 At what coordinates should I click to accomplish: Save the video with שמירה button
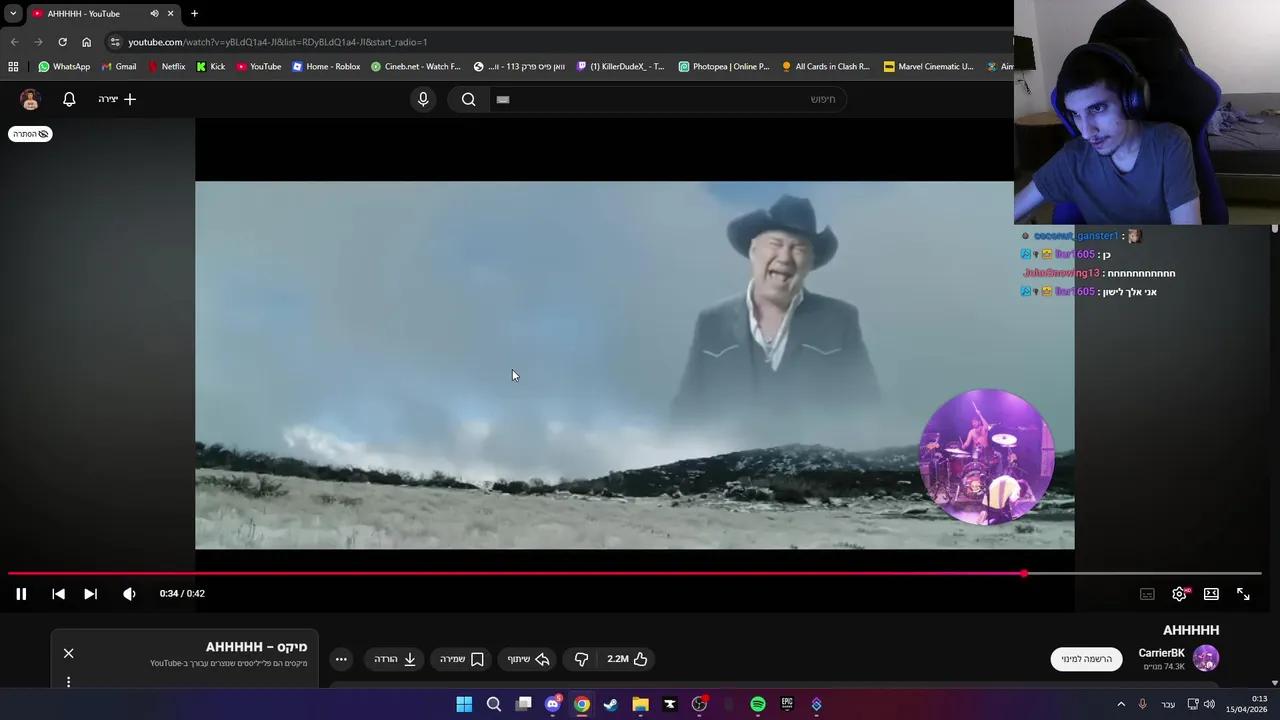461,659
